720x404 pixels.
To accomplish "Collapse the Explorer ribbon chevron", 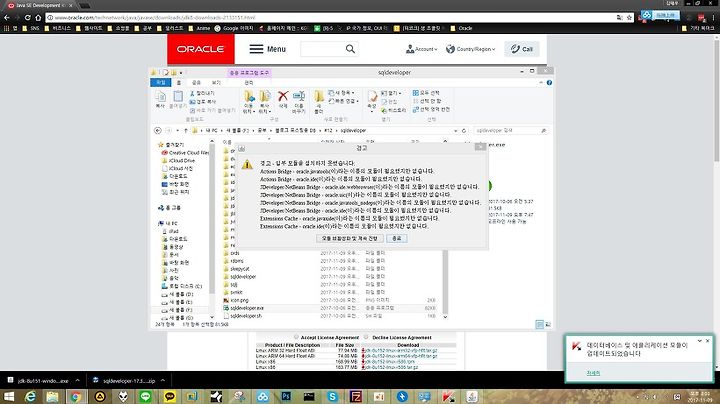I will click(x=541, y=83).
